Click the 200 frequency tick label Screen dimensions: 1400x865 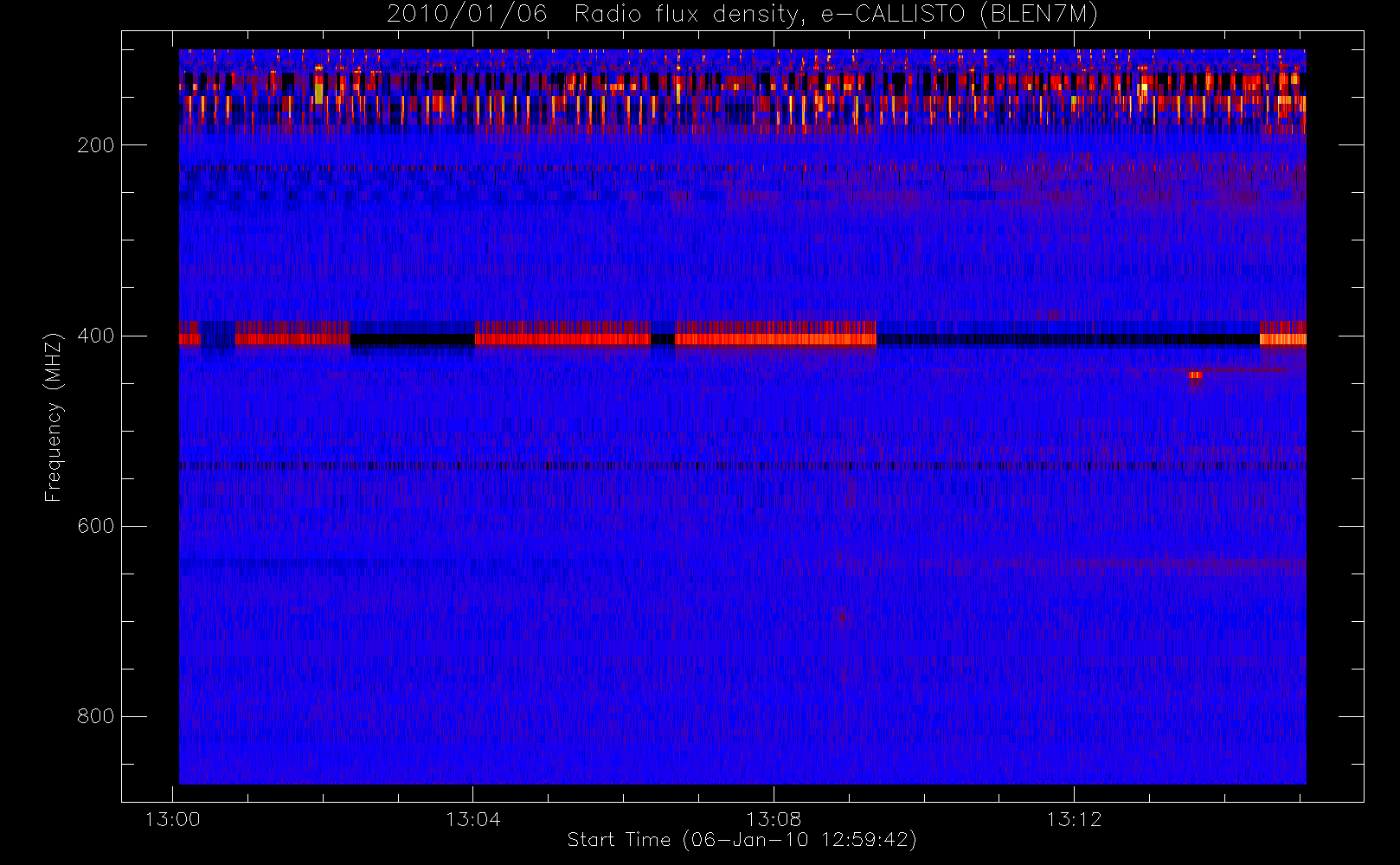96,145
